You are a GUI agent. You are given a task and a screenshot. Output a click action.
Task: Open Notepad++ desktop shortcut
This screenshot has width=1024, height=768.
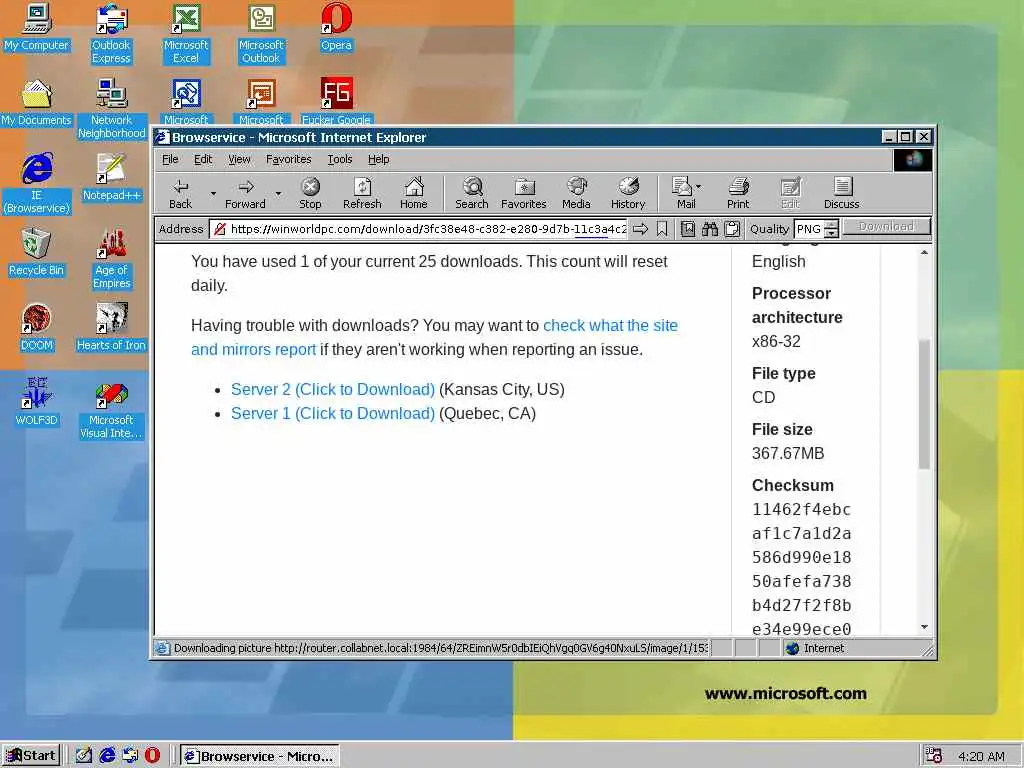click(112, 178)
